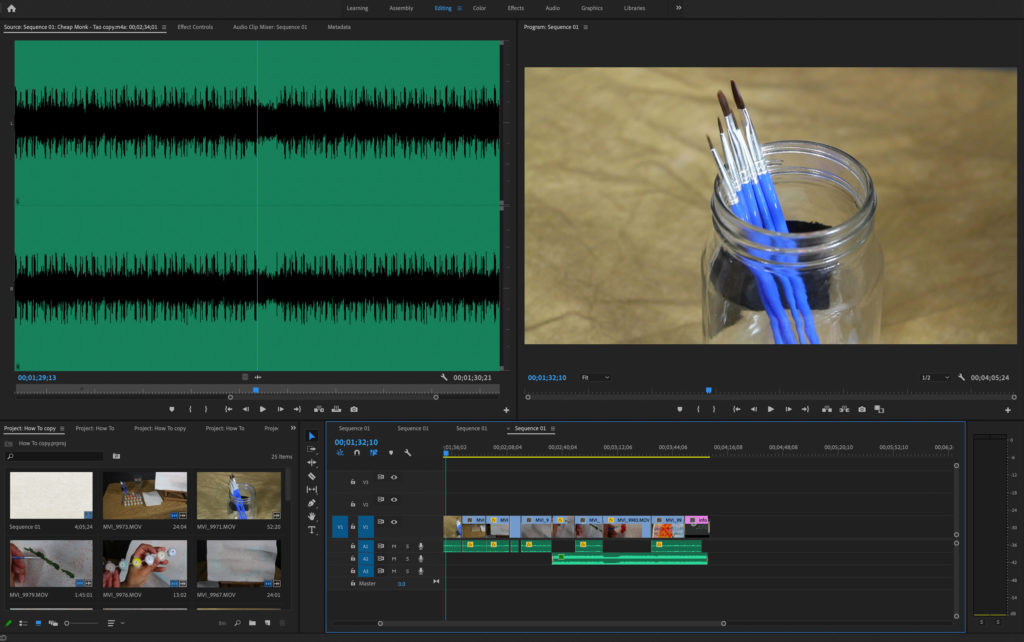Mark In point in Source monitor
Screen dimensions: 1024x642
tap(190, 409)
